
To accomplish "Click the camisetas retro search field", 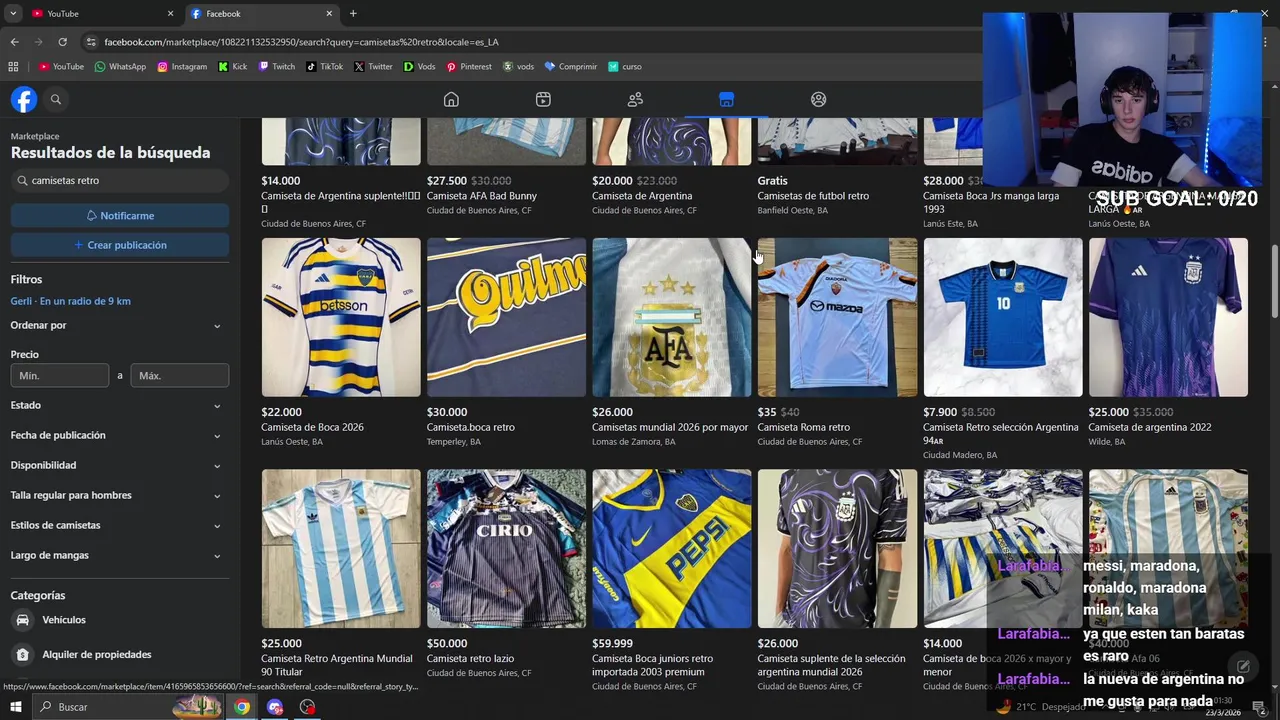I will click(x=120, y=181).
